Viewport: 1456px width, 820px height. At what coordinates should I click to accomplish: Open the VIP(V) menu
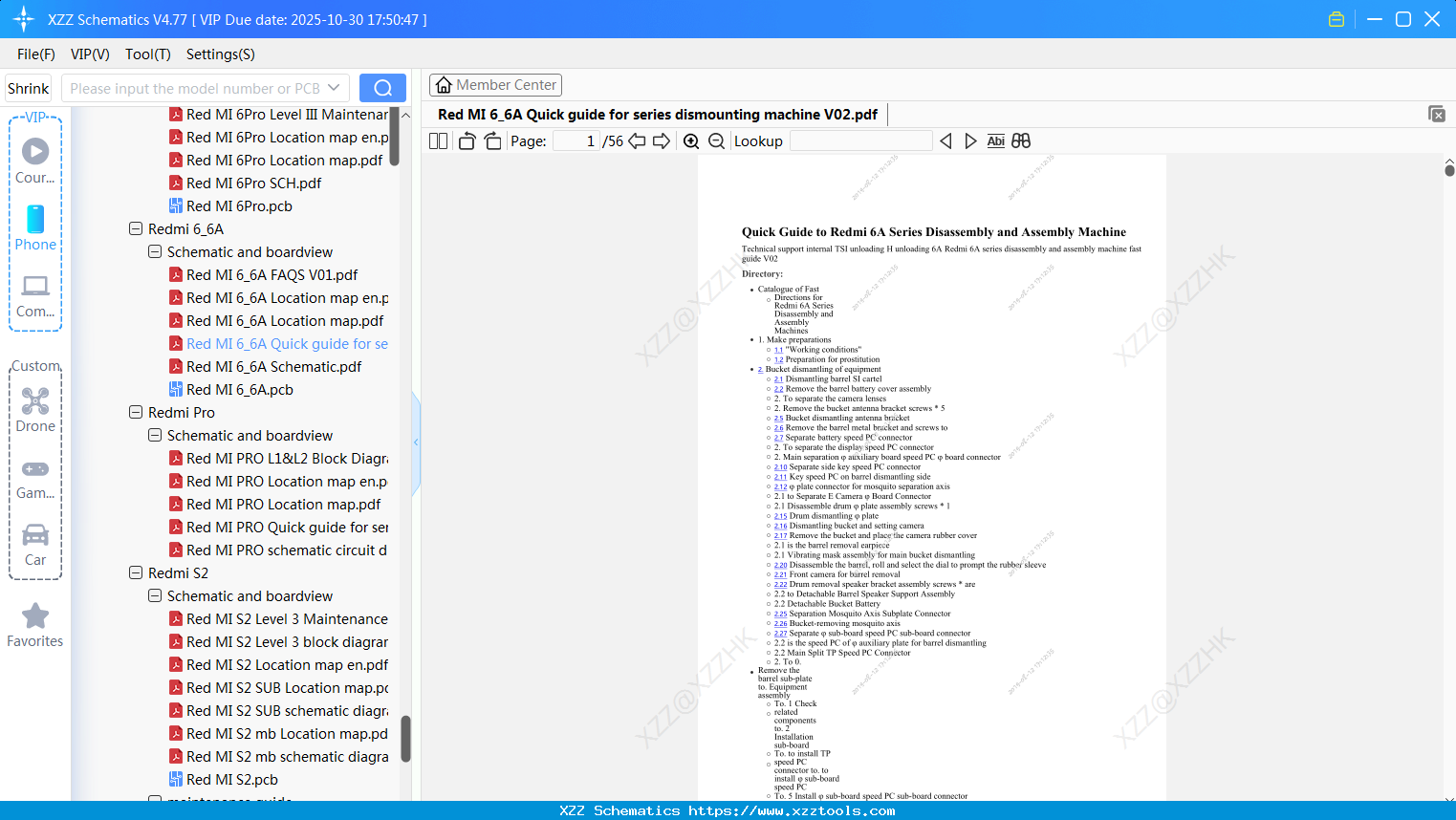click(x=90, y=54)
